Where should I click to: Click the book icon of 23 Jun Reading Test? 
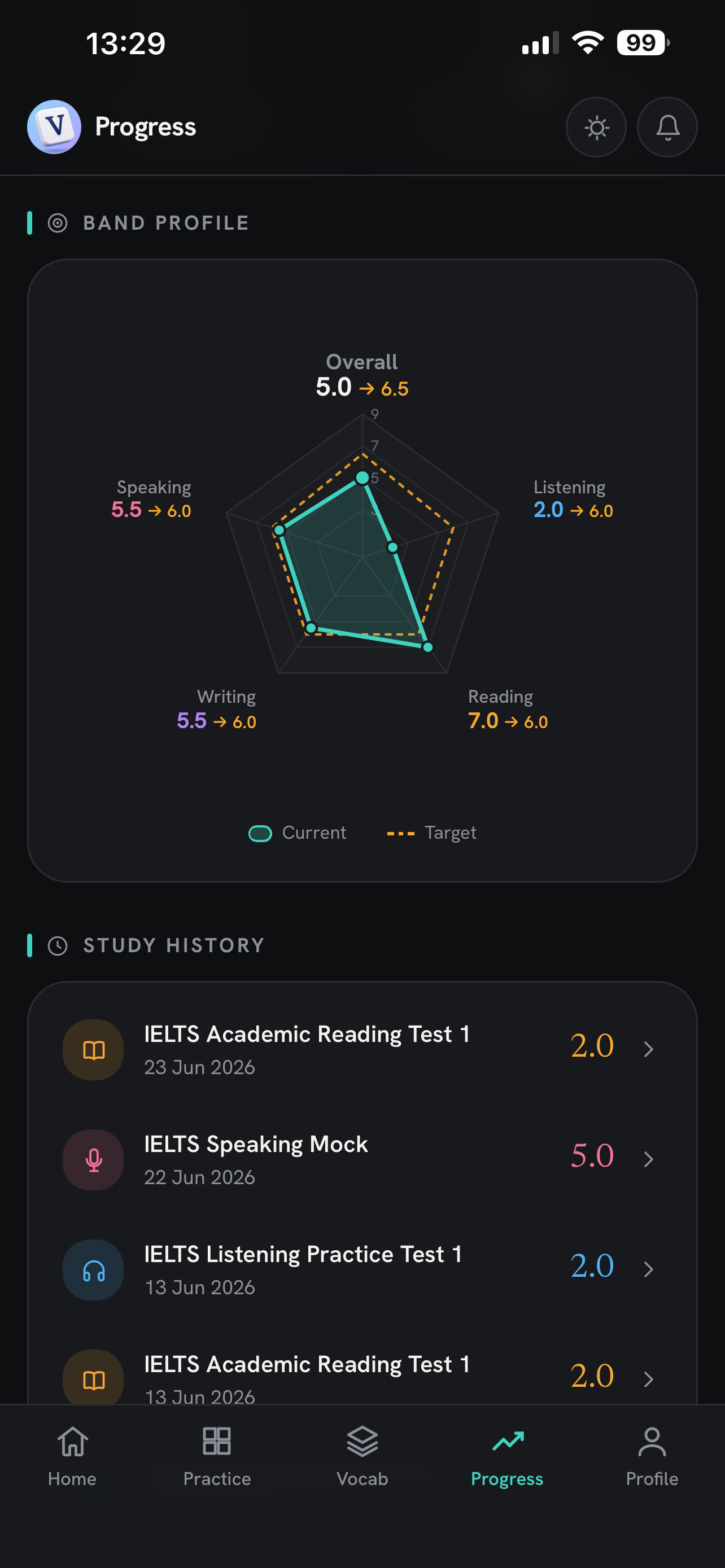[x=93, y=1050]
